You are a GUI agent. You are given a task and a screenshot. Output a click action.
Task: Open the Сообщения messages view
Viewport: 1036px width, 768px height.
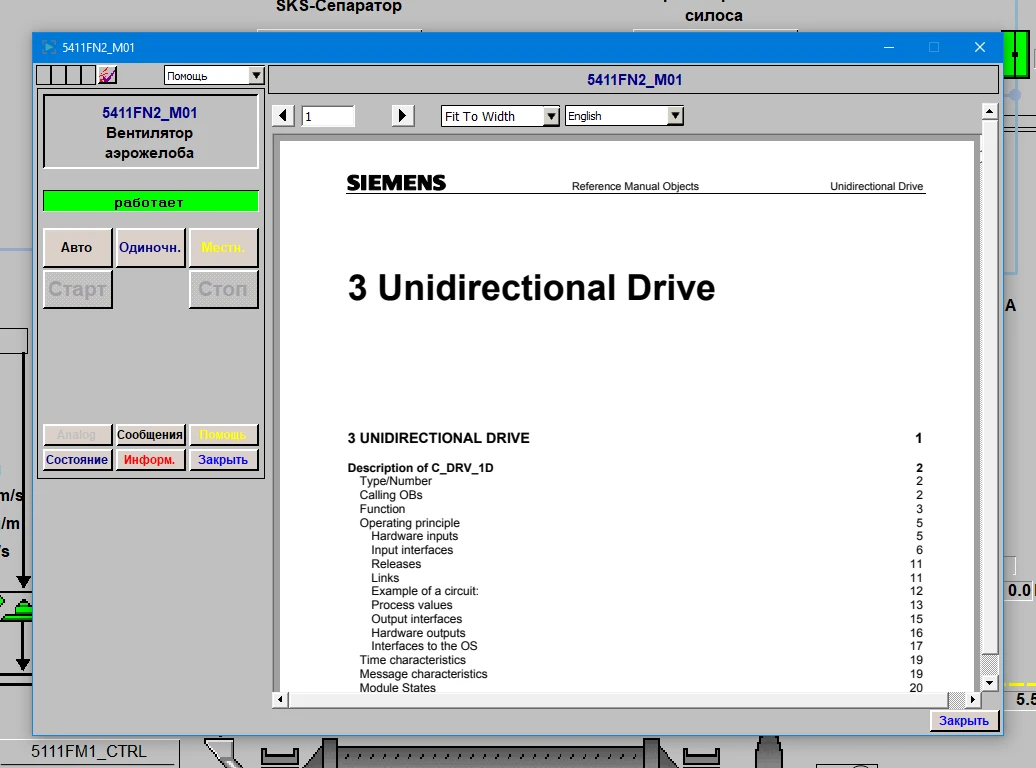point(150,435)
